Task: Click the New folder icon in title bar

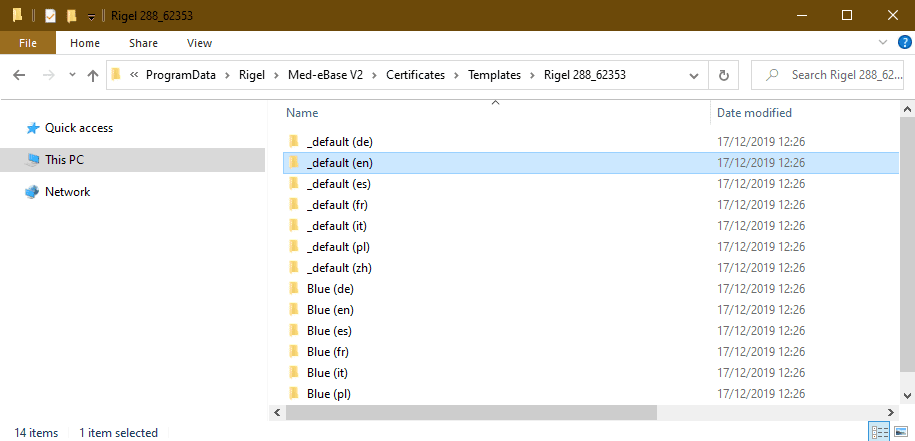Action: pyautogui.click(x=71, y=16)
